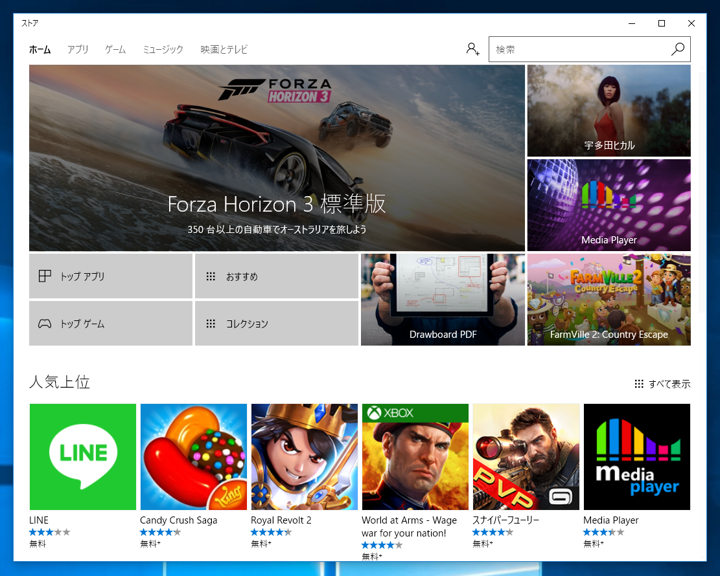Open the Candy Crush Saga tile
Image resolution: width=720 pixels, height=576 pixels.
[193, 457]
